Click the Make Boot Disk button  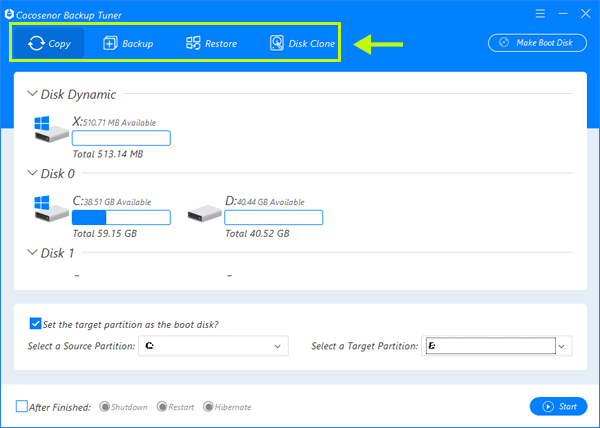click(537, 42)
